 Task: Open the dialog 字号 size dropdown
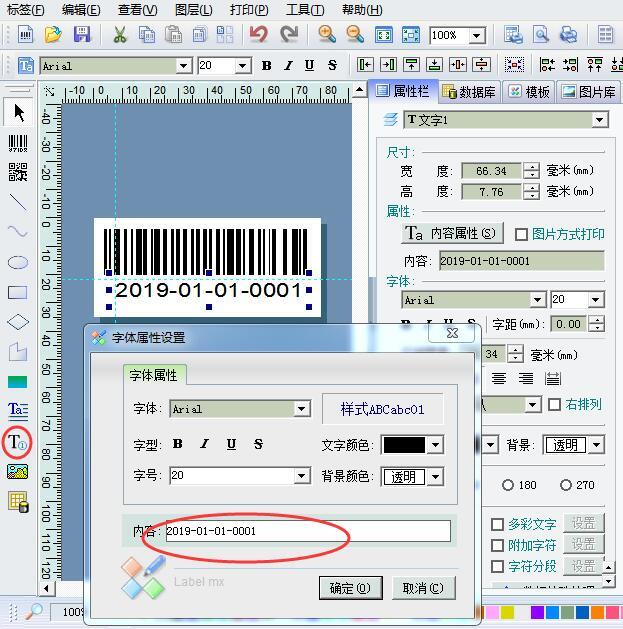click(302, 476)
